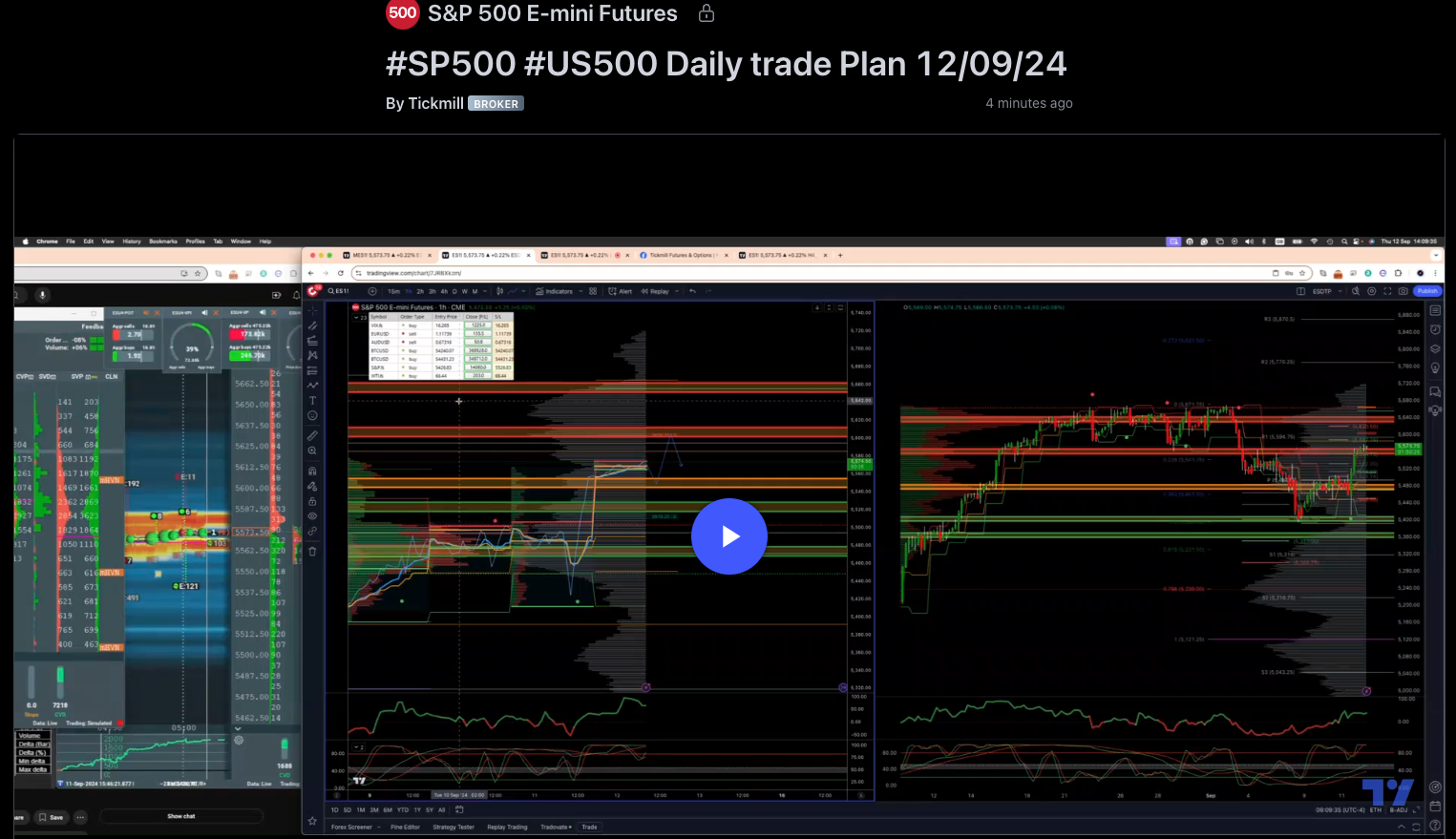Click the blue Publish button

coord(1427,291)
